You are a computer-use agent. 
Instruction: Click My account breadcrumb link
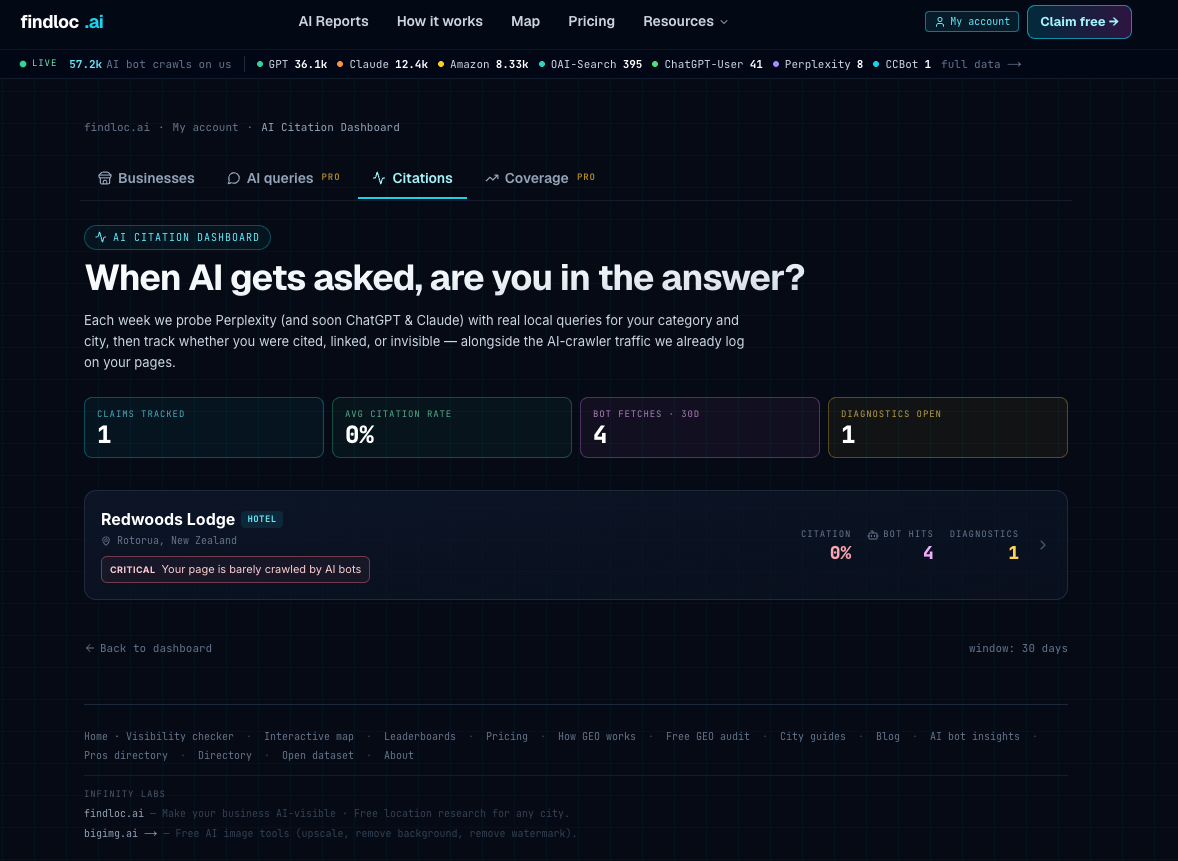click(x=205, y=128)
